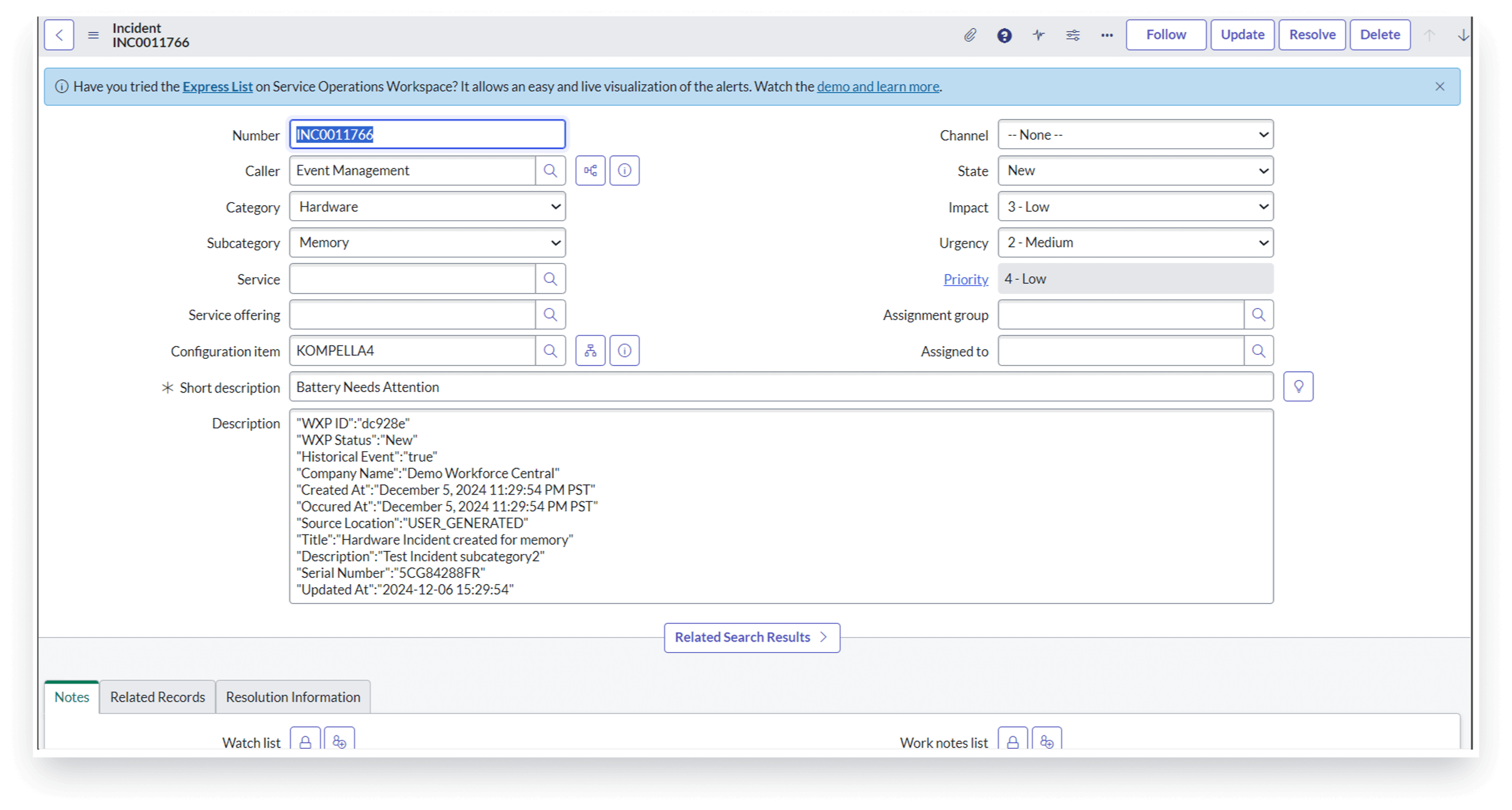Viewport: 1512px width, 810px height.
Task: Toggle the activity stream icon
Action: [1039, 35]
